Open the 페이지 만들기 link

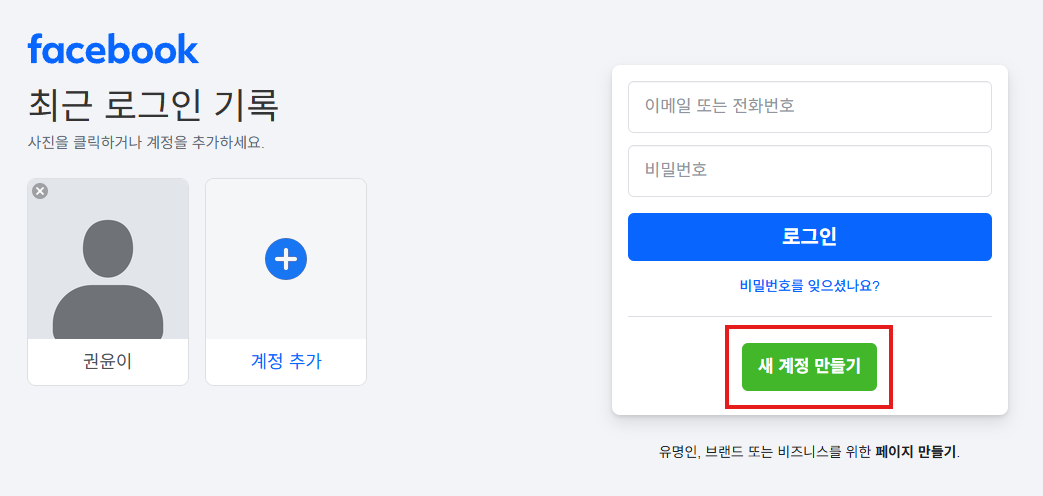pos(916,452)
